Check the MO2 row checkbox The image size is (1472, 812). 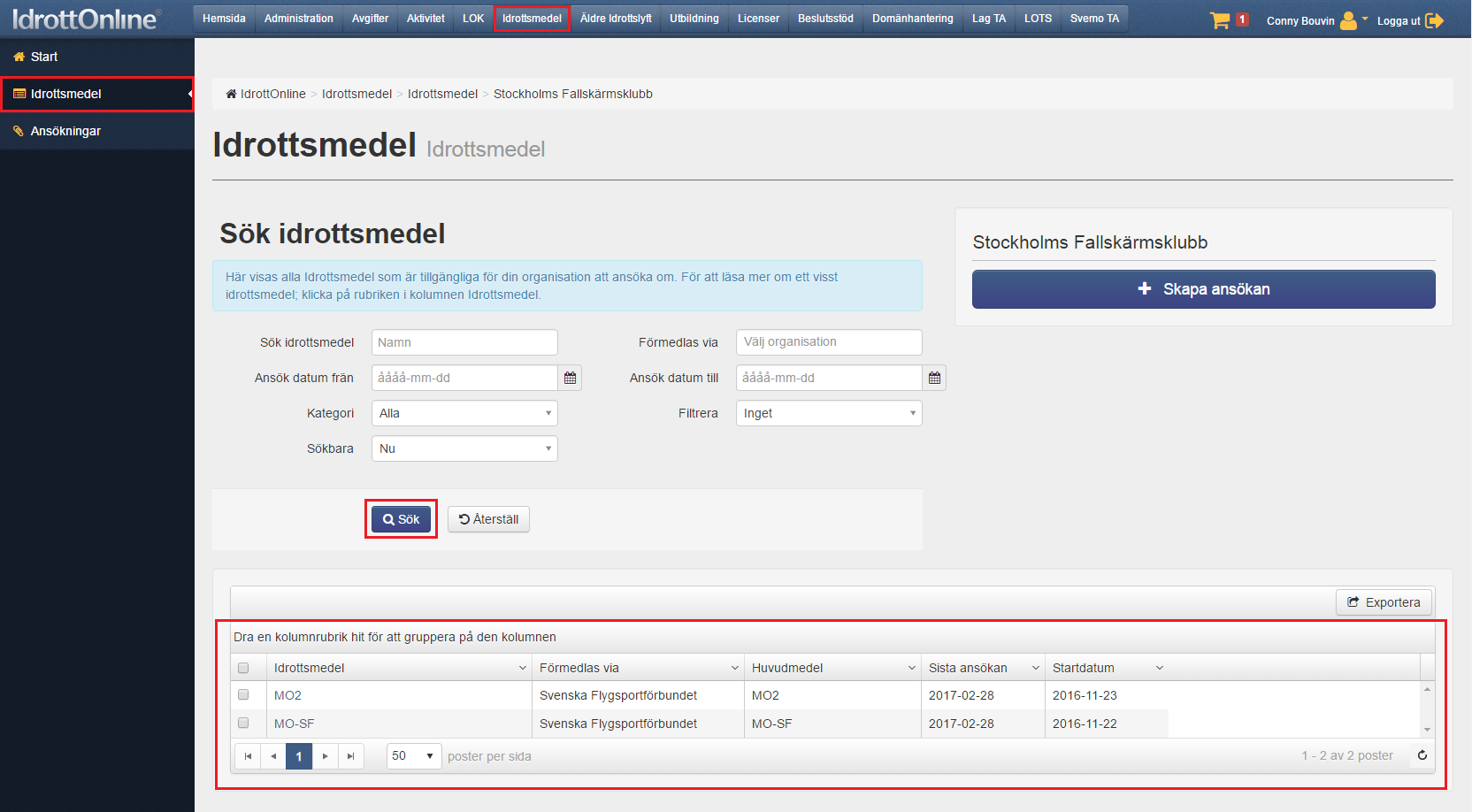tap(243, 694)
